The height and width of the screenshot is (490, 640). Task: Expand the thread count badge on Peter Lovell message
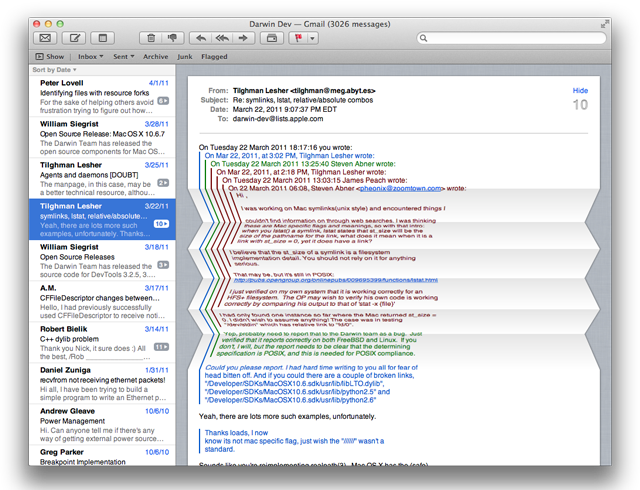click(163, 100)
